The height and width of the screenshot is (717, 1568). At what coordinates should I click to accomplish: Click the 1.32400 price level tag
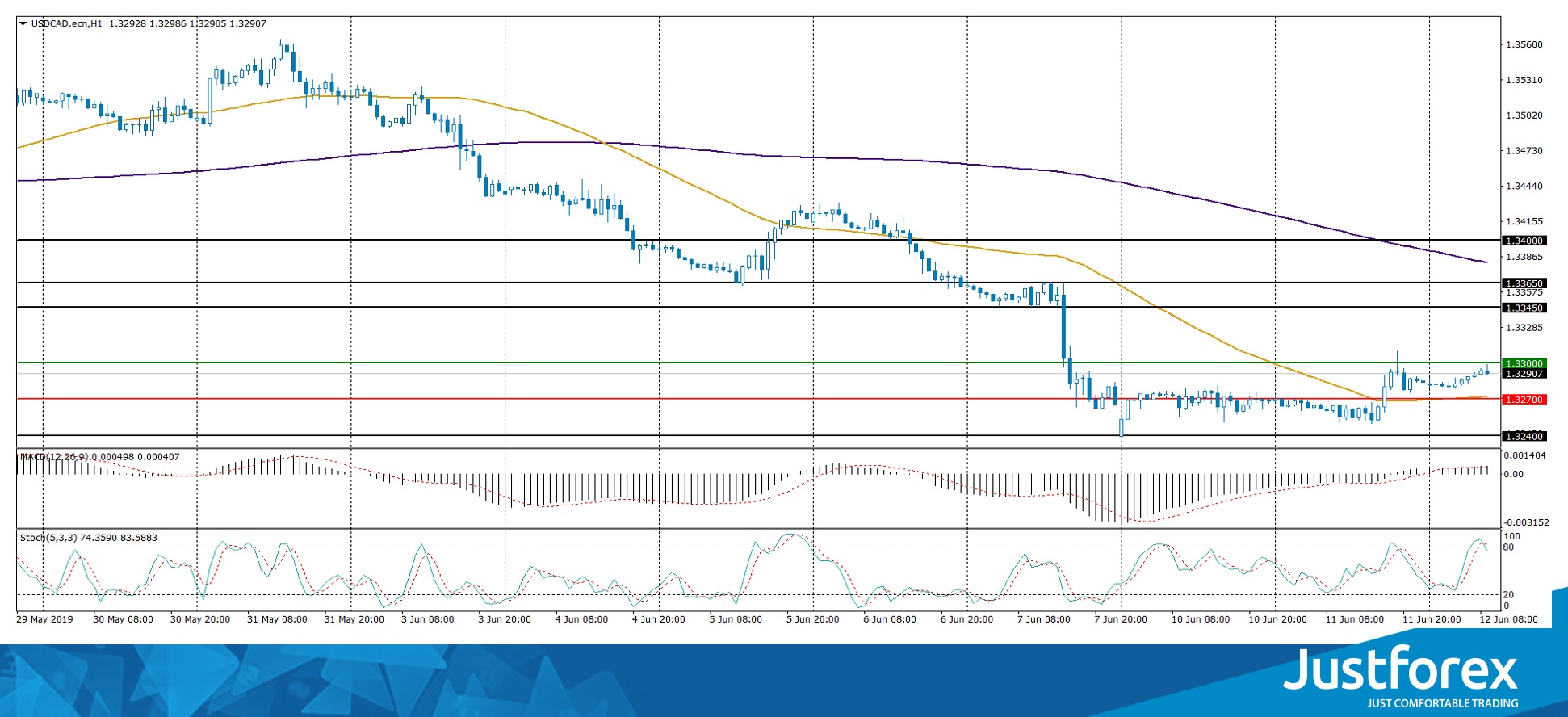tap(1524, 437)
